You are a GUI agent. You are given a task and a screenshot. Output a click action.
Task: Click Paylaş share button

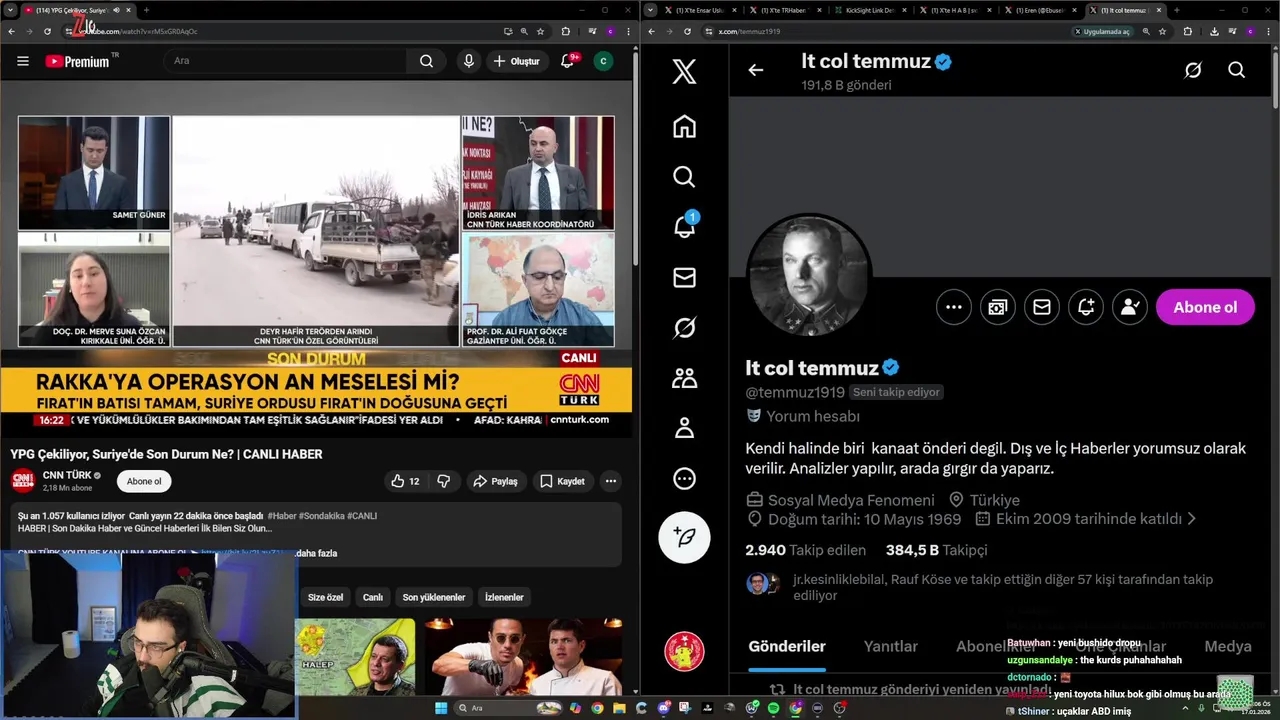click(495, 481)
